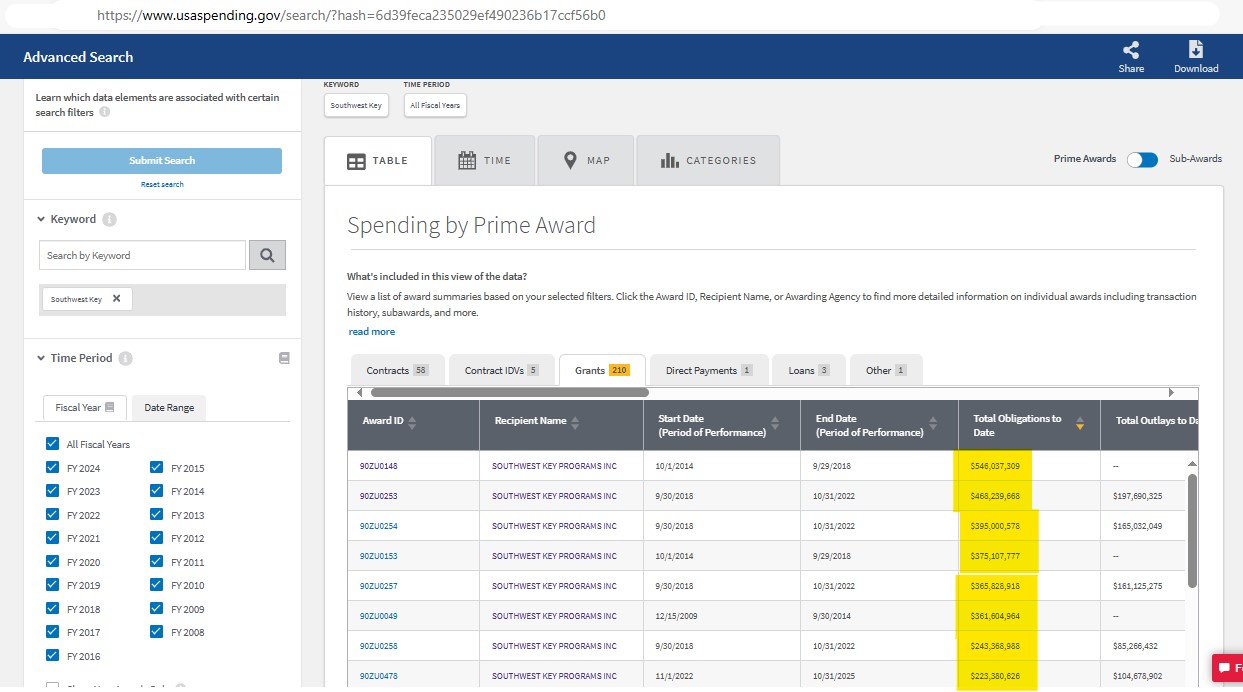
Task: Click the Submit Search button
Action: (x=162, y=161)
